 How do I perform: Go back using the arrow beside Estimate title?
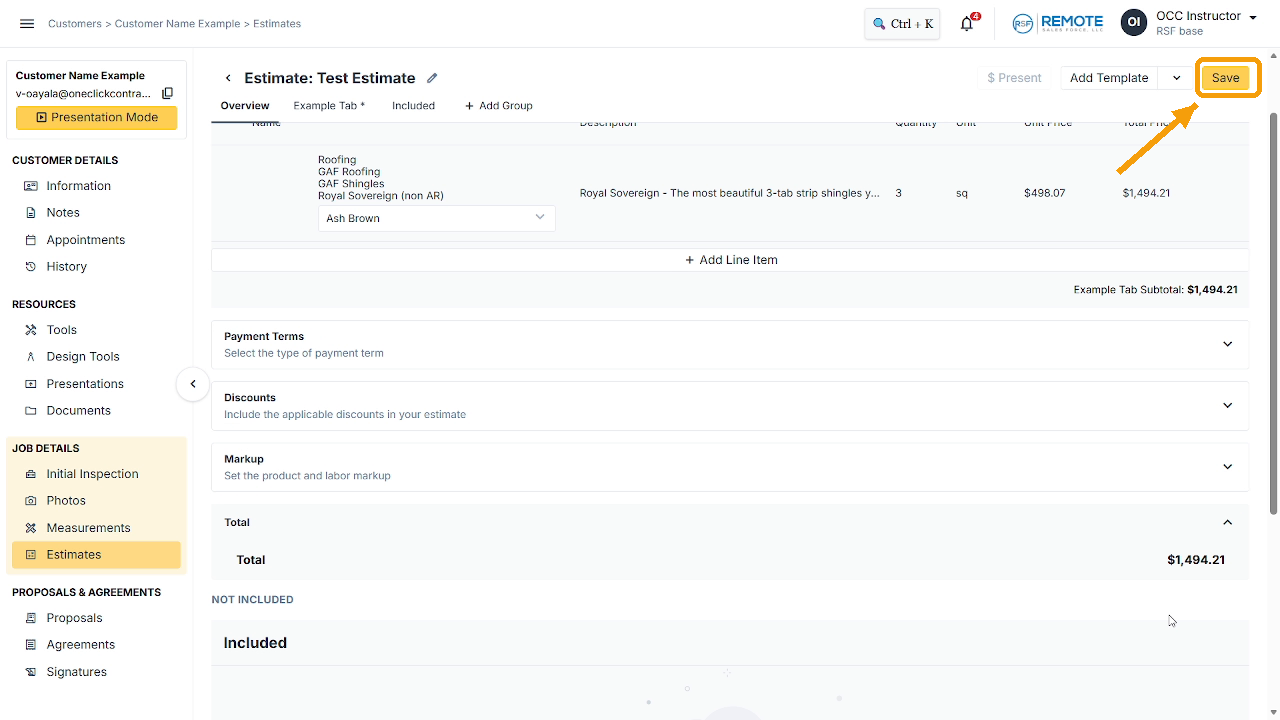228,78
